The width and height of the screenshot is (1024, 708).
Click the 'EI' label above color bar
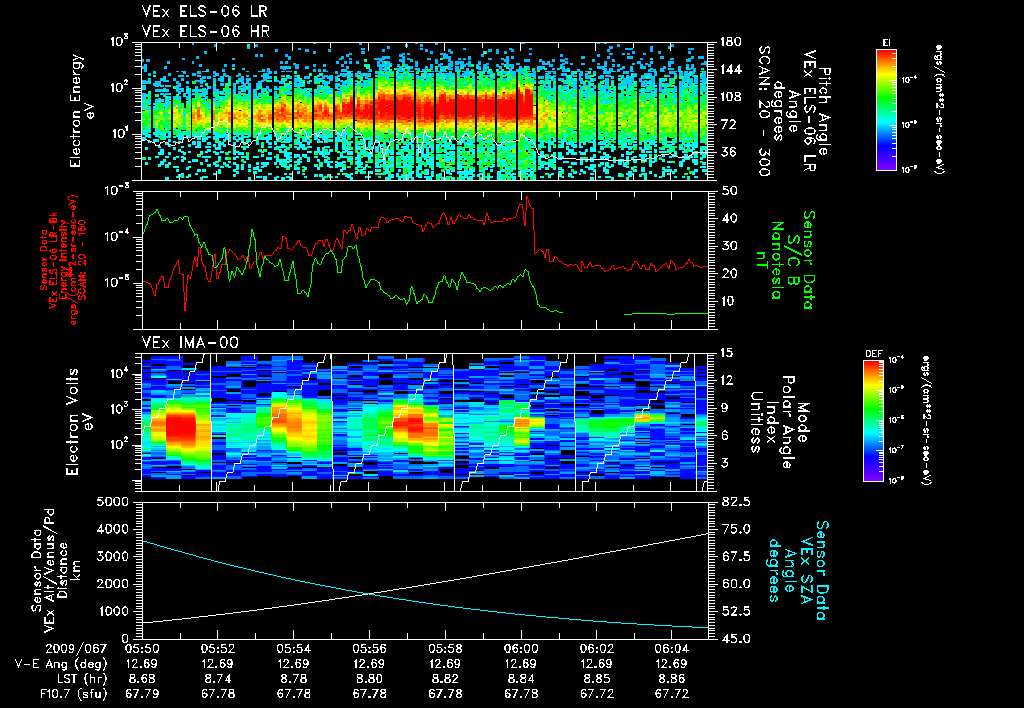(x=886, y=42)
